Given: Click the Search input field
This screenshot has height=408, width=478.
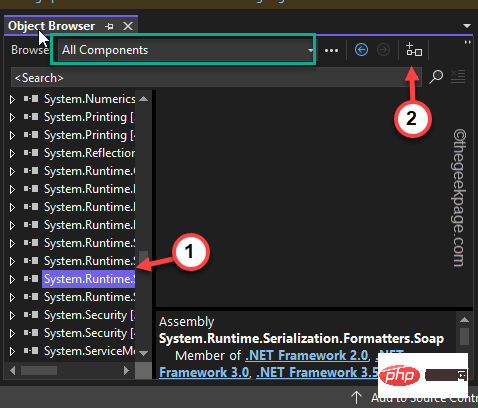Looking at the screenshot, I should [x=217, y=78].
